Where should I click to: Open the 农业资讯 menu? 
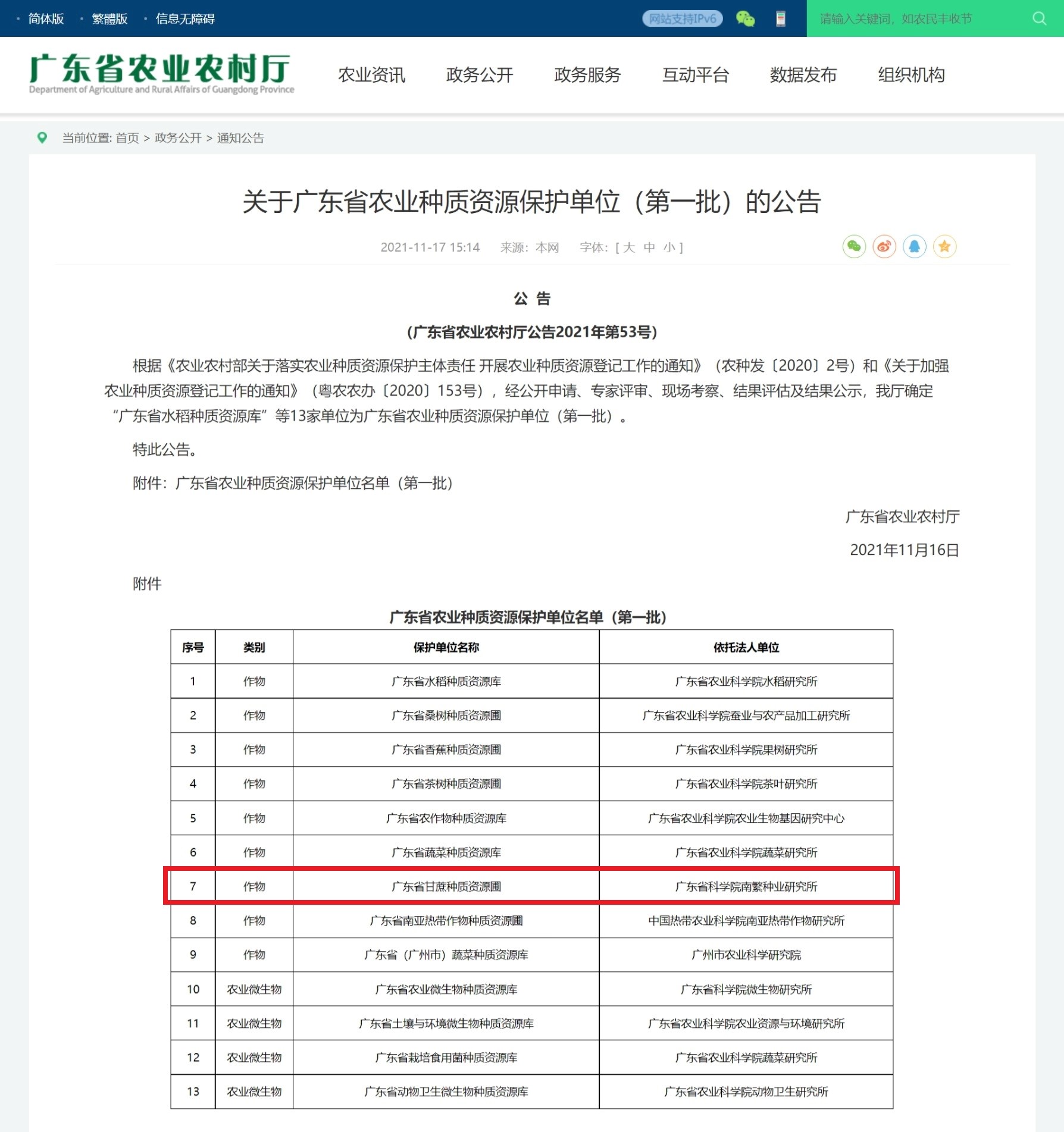tap(371, 74)
